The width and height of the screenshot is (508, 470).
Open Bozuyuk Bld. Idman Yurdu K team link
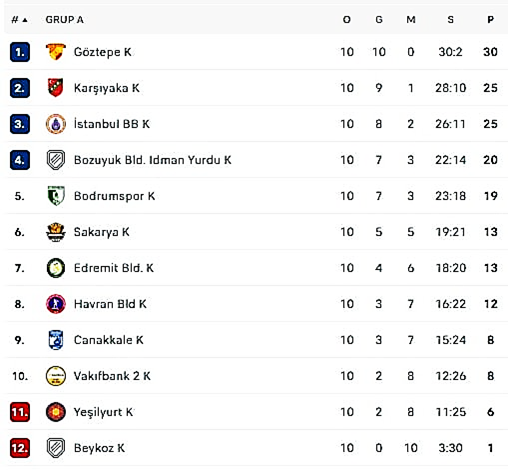click(x=152, y=160)
